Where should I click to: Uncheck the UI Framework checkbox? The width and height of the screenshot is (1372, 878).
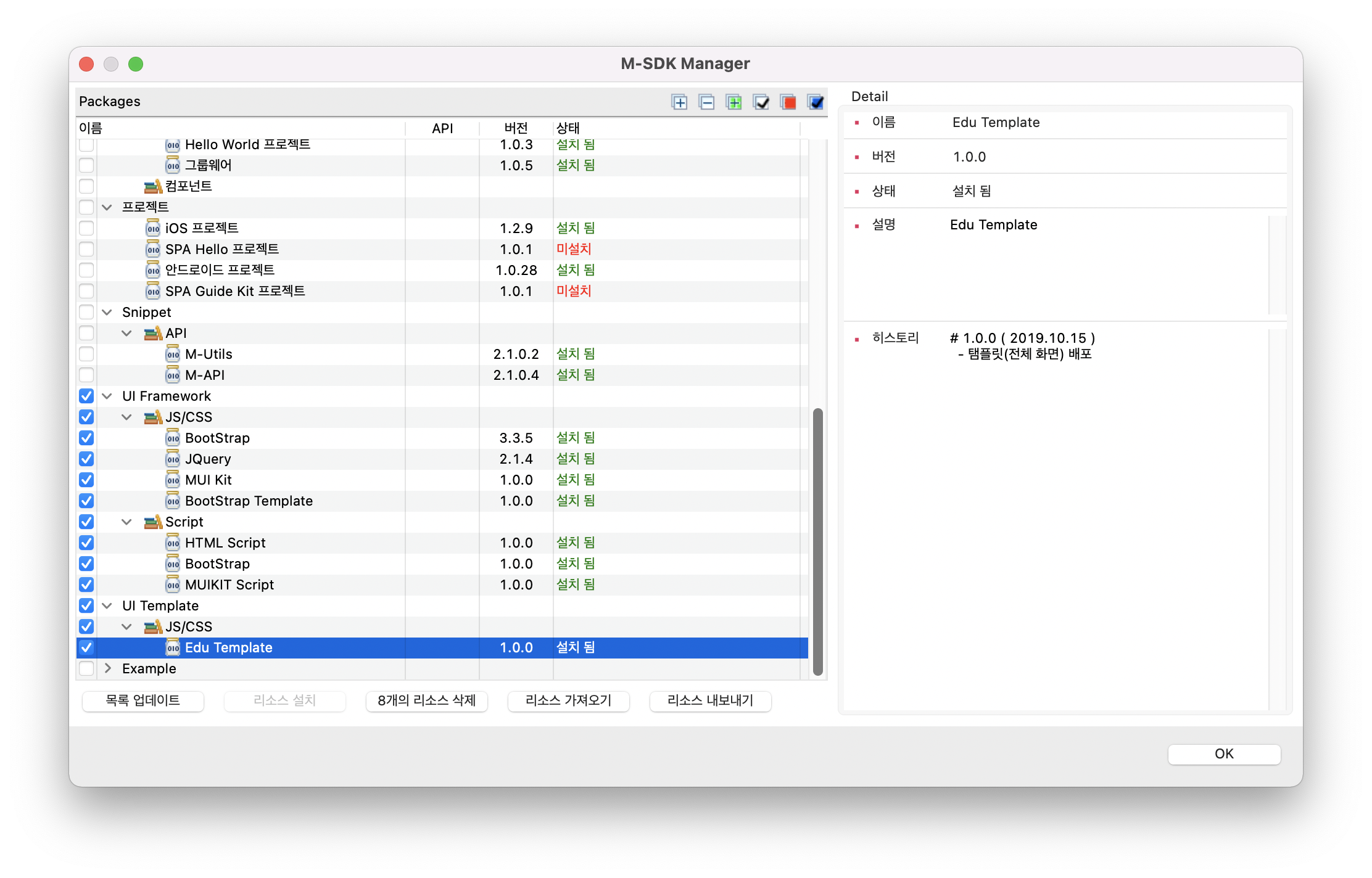(x=86, y=396)
